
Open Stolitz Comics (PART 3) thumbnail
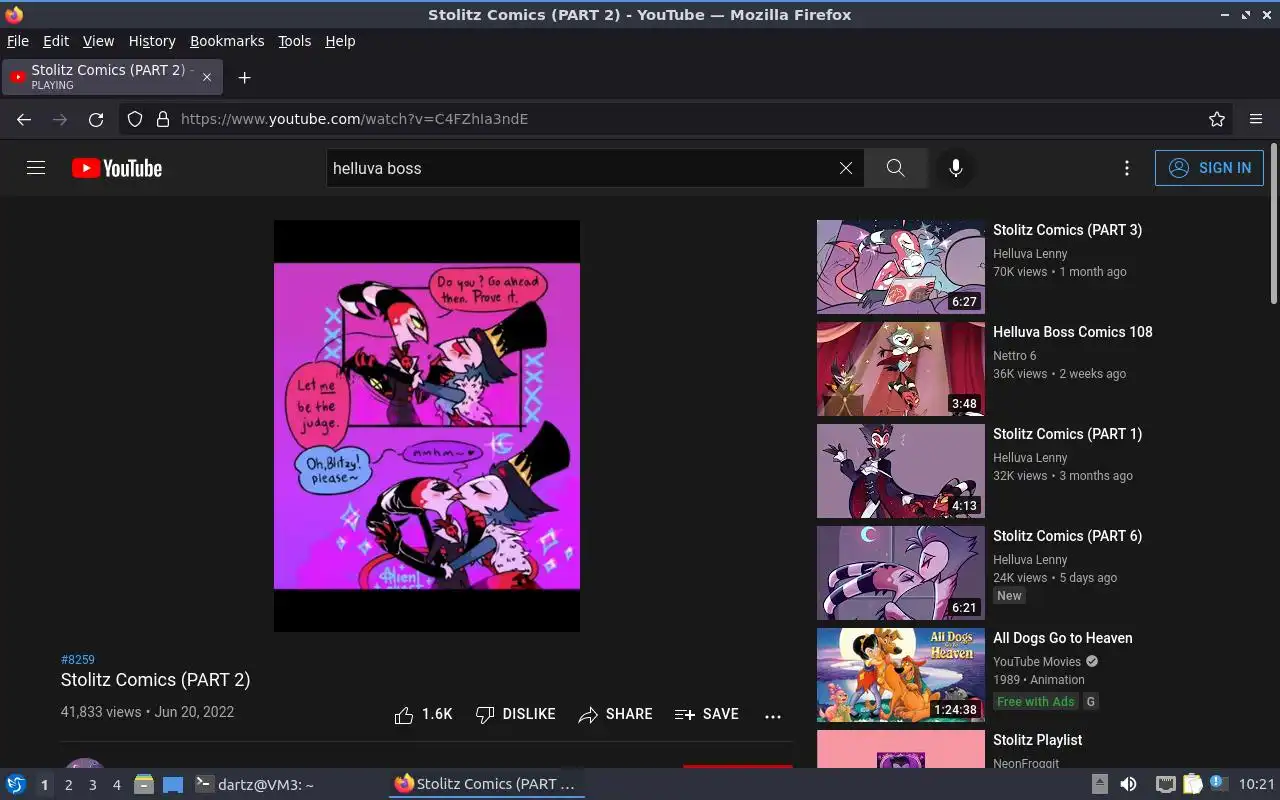(901, 267)
